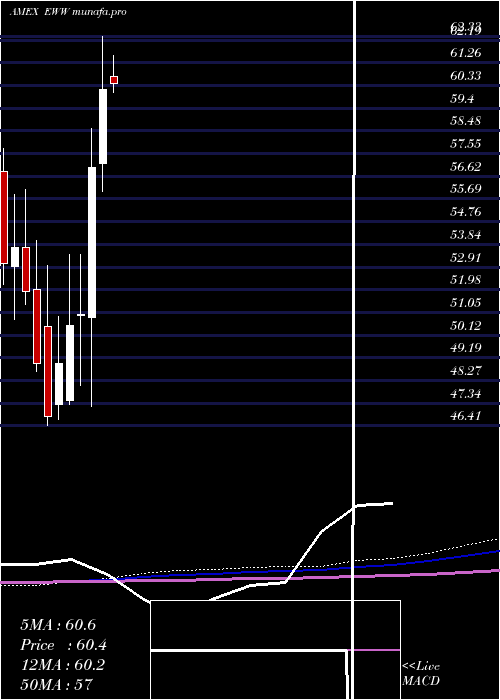Click the 56.62 price axis label
The width and height of the screenshot is (500, 700).
(x=466, y=167)
